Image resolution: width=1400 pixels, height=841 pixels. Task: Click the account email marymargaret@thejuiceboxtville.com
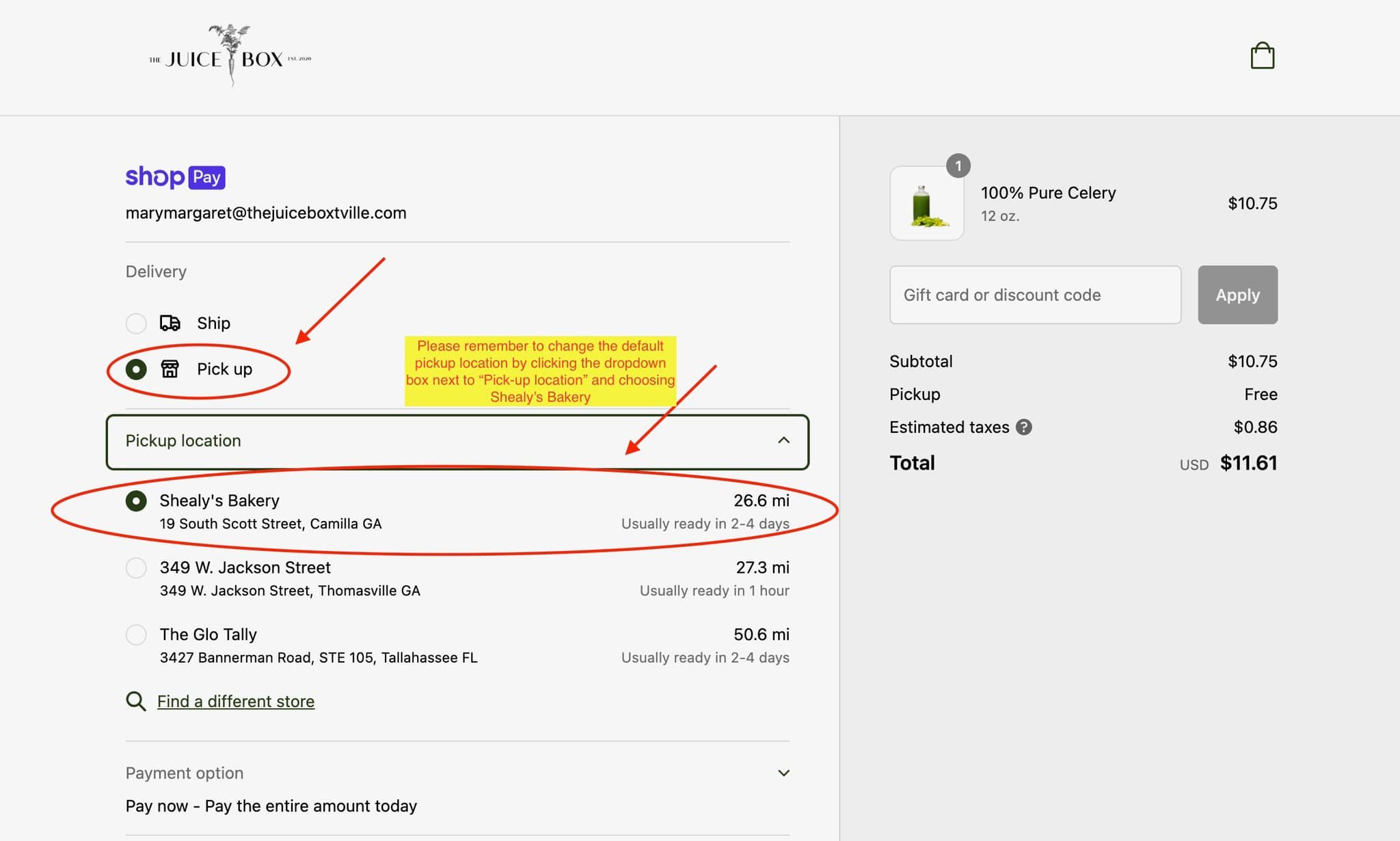click(266, 213)
